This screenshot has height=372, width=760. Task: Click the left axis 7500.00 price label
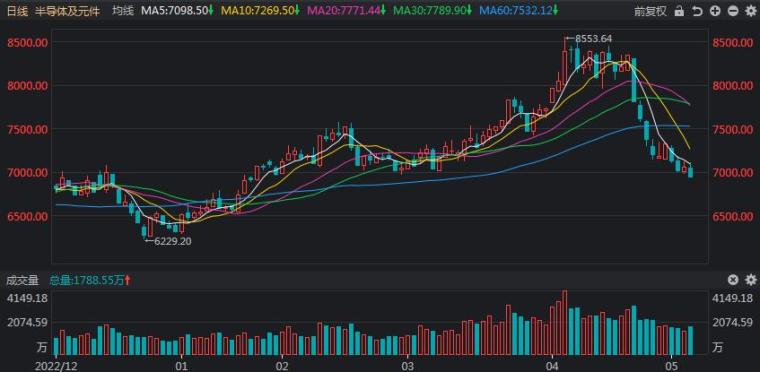(27, 129)
